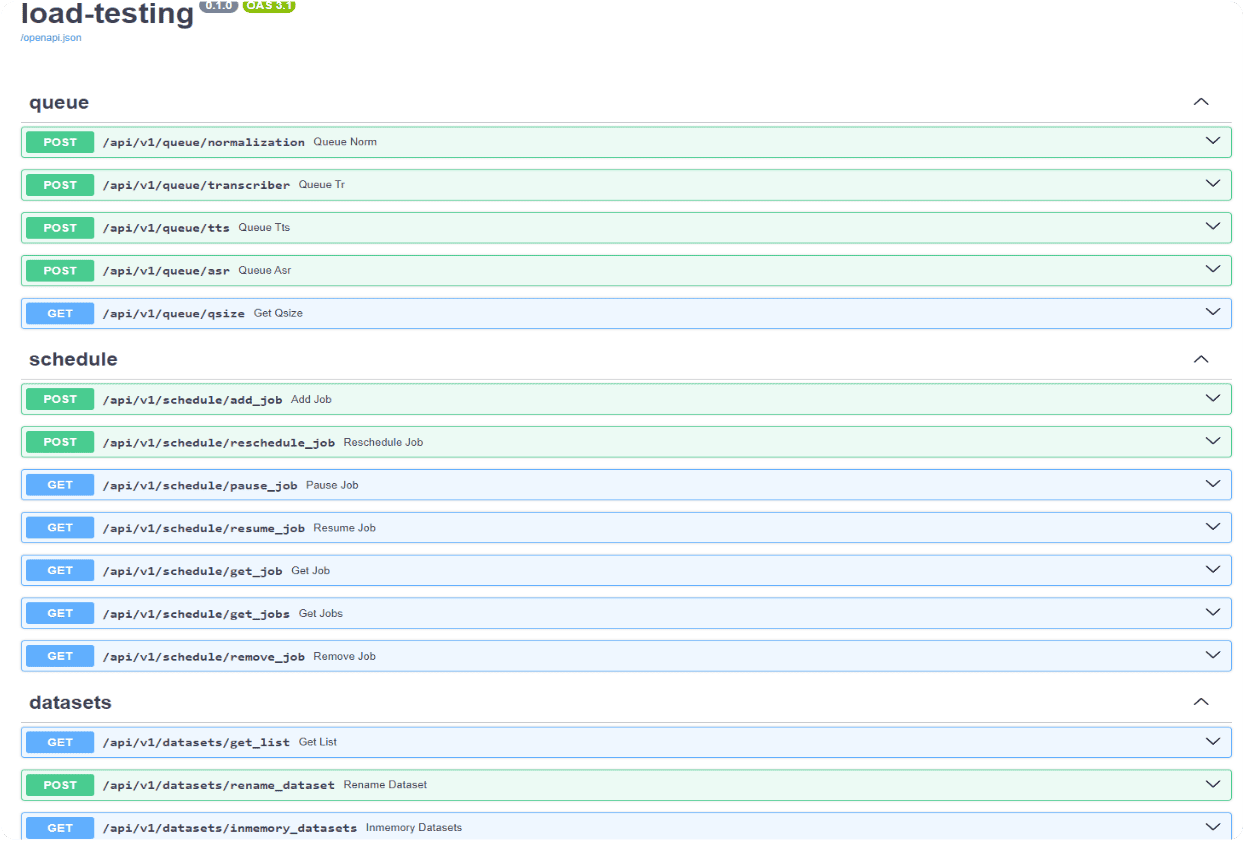This screenshot has width=1245, height=841.
Task: Open the /api/v1/schedule/resume_job endpoint path
Action: 203,528
